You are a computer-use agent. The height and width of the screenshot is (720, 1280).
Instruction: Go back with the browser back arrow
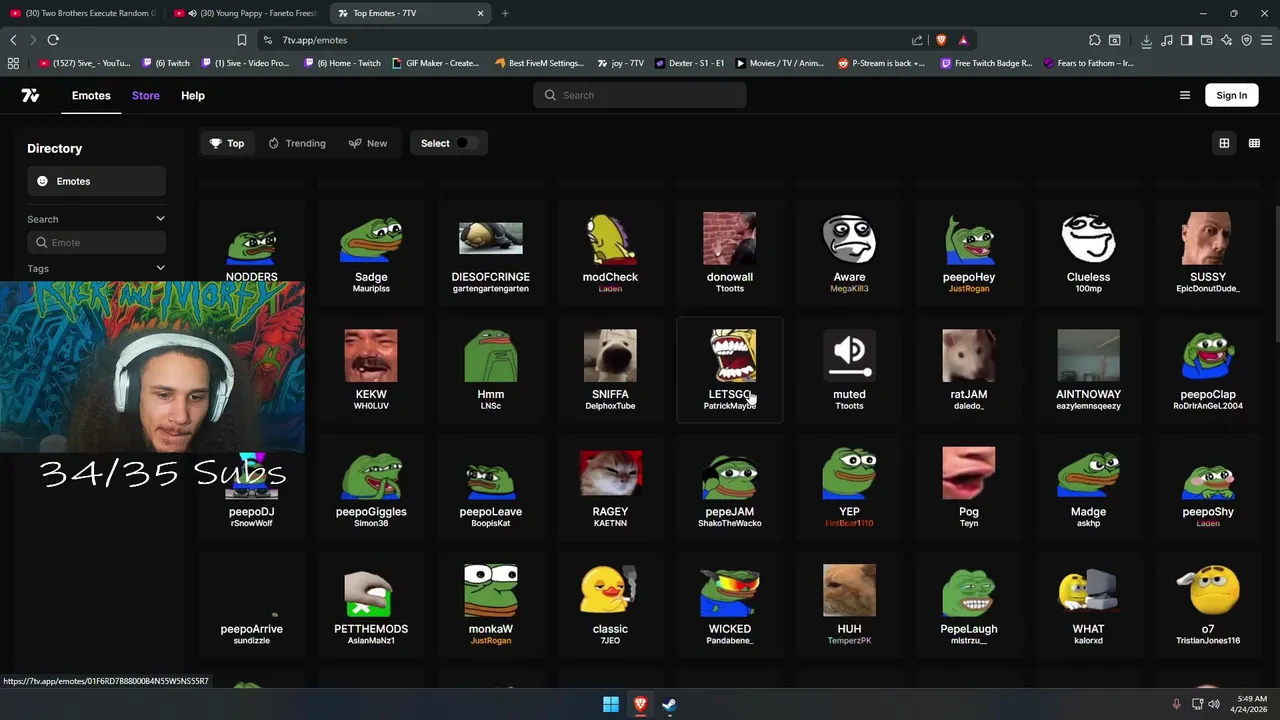pyautogui.click(x=13, y=40)
